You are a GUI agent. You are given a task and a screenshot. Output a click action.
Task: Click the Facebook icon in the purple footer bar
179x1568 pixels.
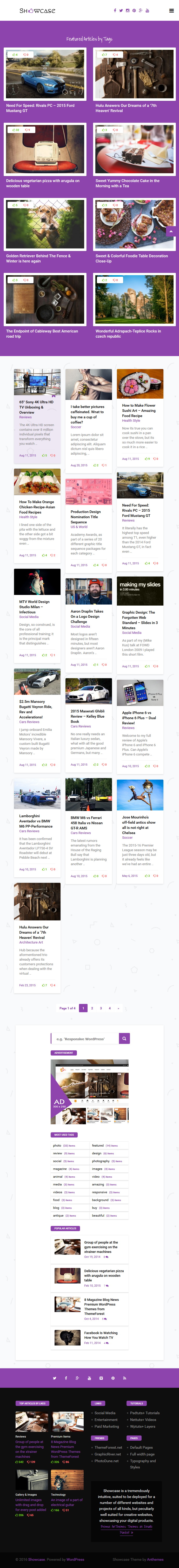pyautogui.click(x=66, y=1378)
